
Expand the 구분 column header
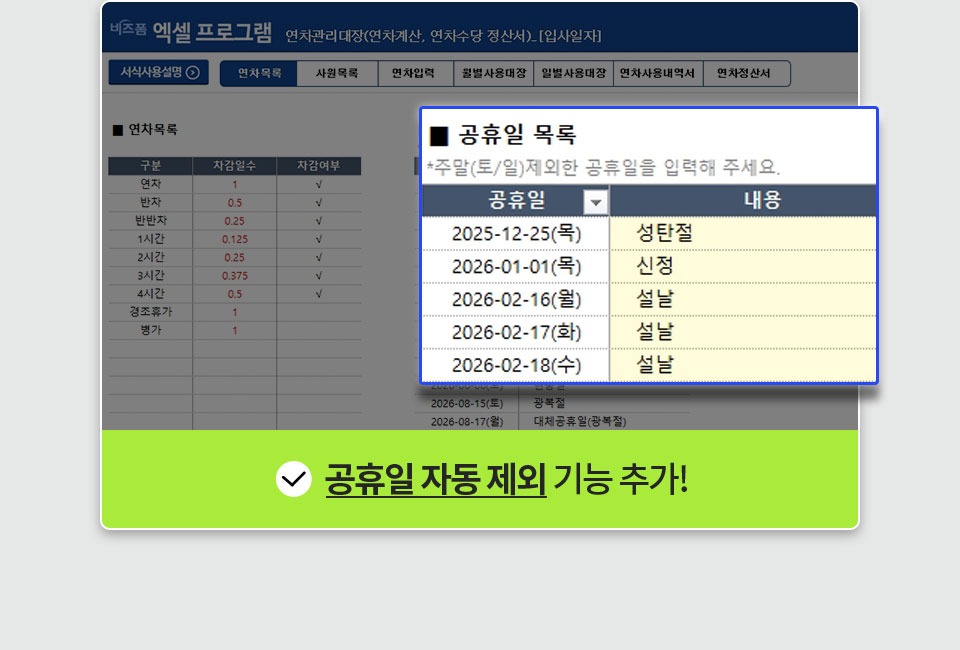pos(150,166)
